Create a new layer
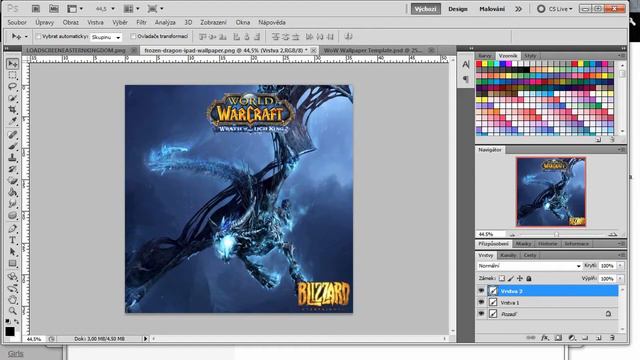 point(599,338)
